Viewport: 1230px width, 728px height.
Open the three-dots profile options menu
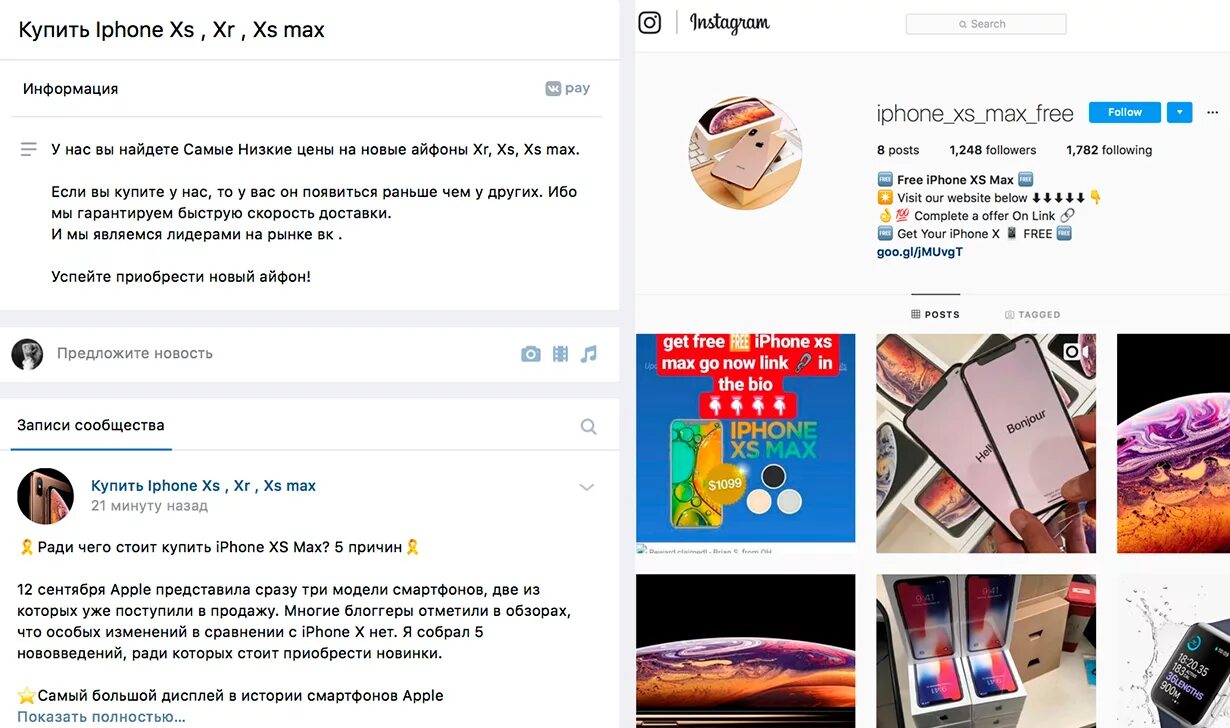tap(1213, 112)
